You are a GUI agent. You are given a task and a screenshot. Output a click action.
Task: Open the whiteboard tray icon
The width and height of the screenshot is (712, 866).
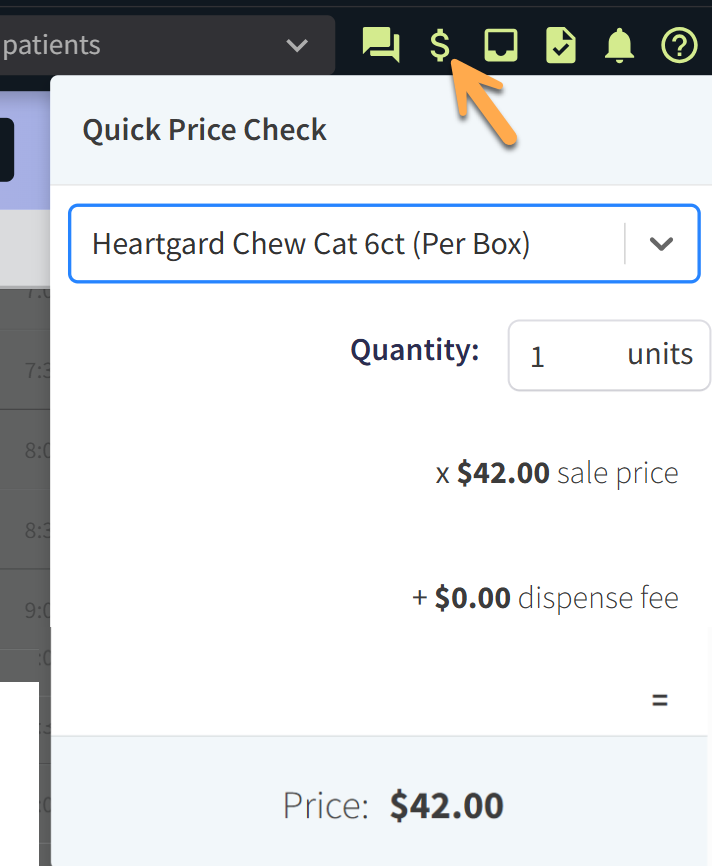[x=500, y=45]
